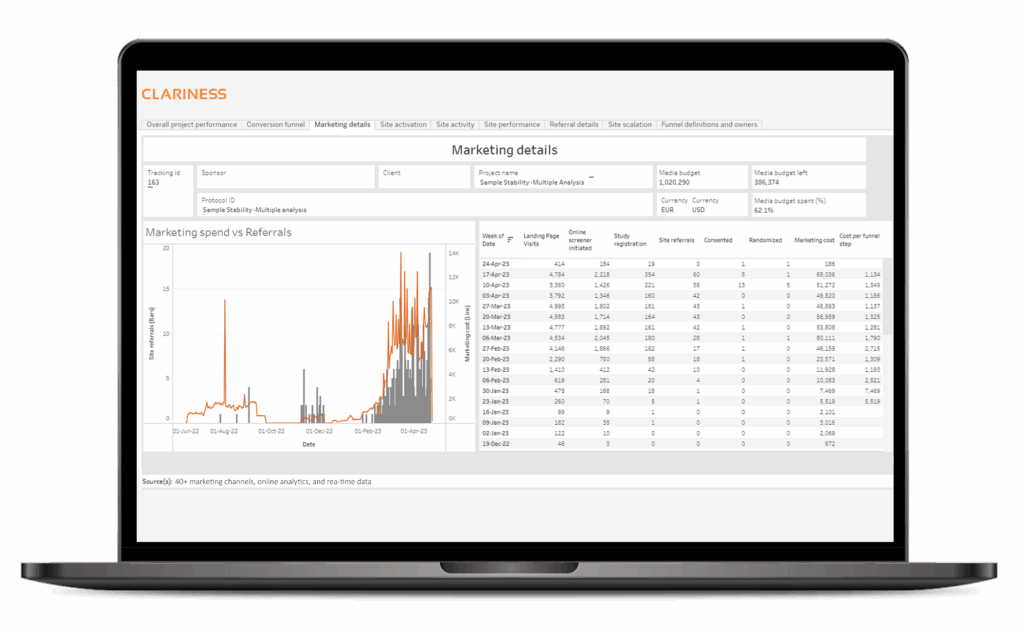Open the Referral details tab
This screenshot has height=632, width=1024.
click(x=574, y=125)
